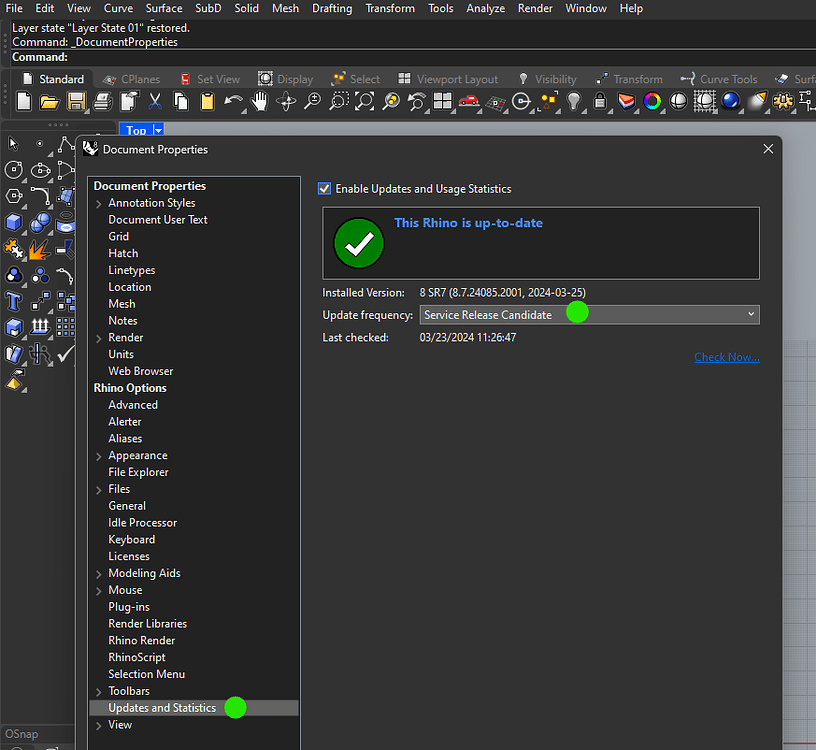Pick the Box solid creation tool

pyautogui.click(x=12, y=221)
